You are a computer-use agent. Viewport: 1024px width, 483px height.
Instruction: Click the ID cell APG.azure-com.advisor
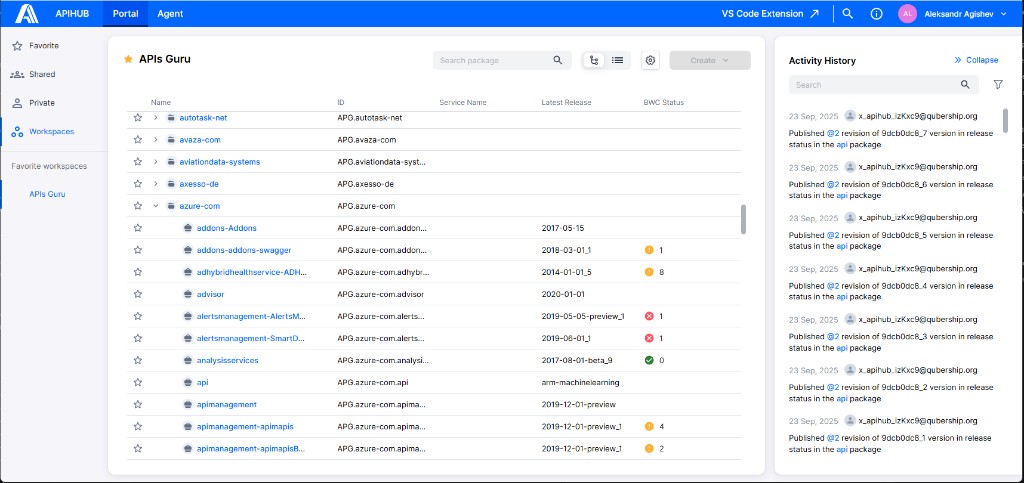381,294
